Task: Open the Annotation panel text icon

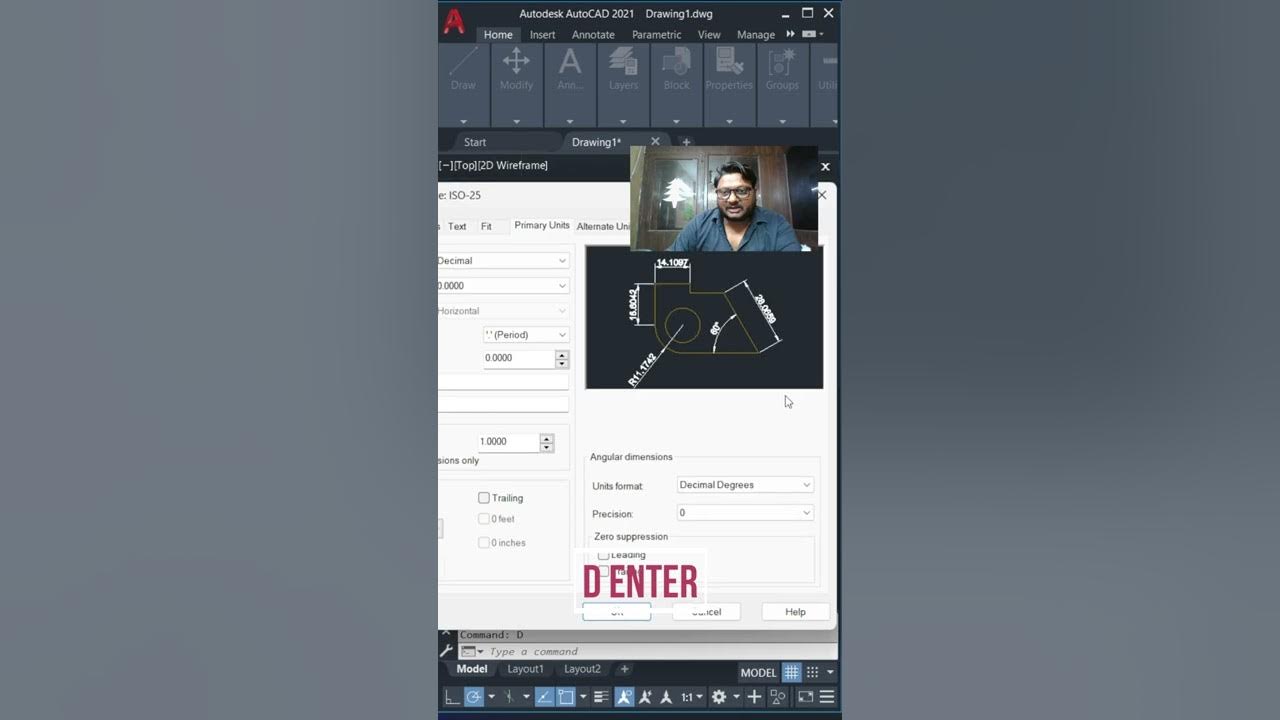Action: point(570,62)
